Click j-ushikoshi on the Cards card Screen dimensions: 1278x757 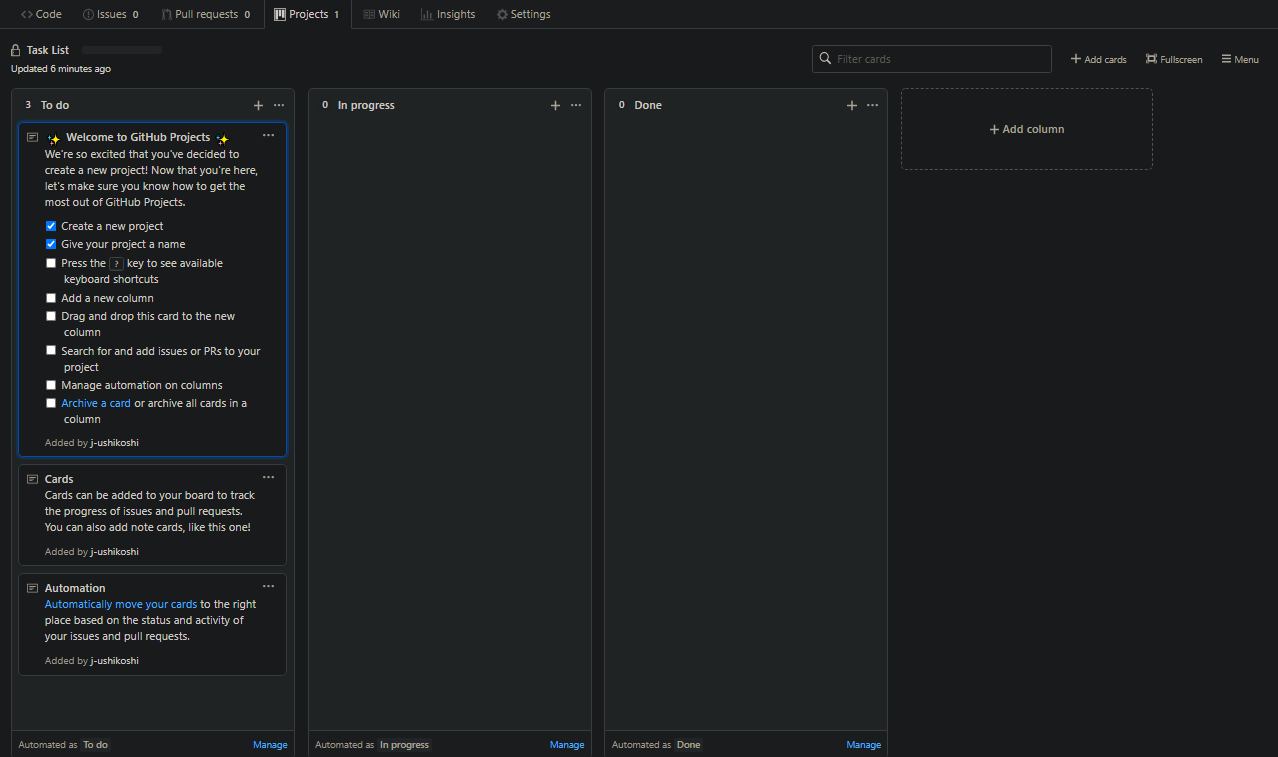(x=114, y=551)
